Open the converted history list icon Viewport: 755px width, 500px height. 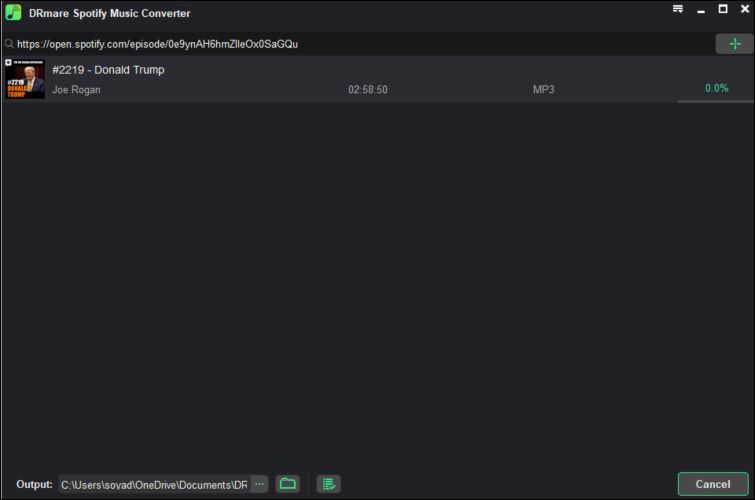(328, 484)
